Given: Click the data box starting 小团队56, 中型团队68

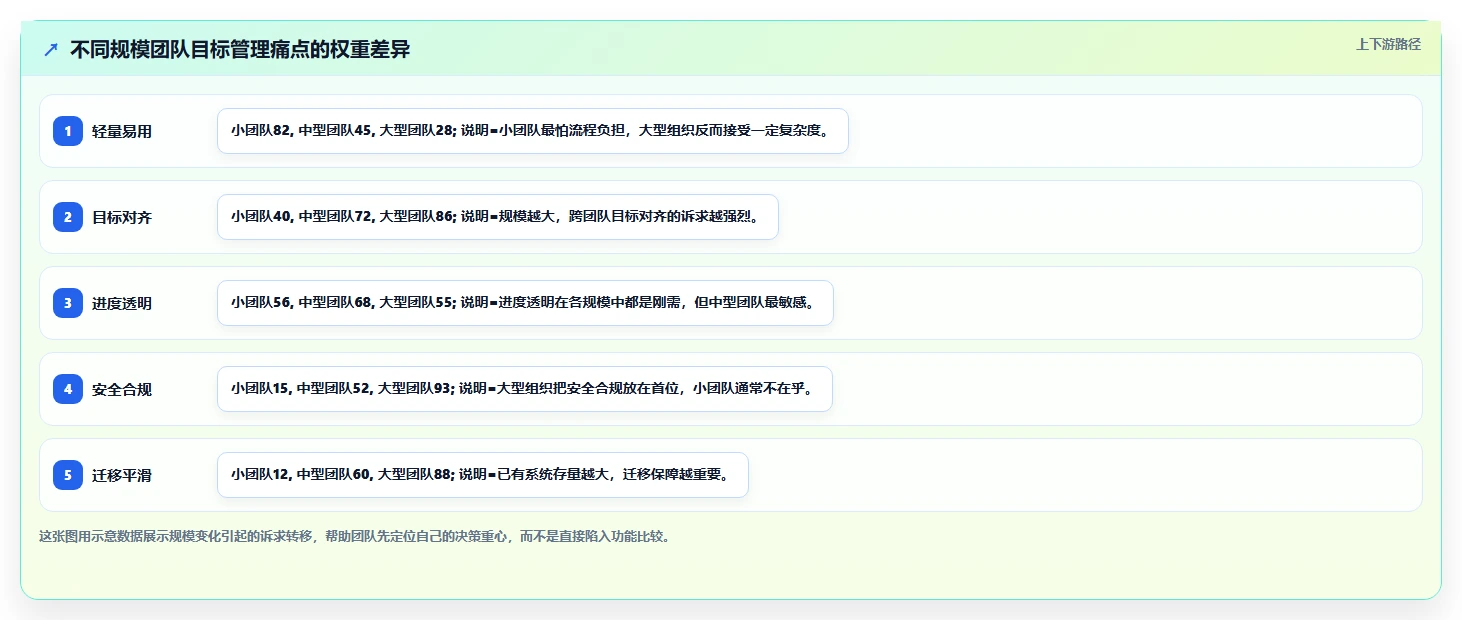Looking at the screenshot, I should (x=525, y=303).
